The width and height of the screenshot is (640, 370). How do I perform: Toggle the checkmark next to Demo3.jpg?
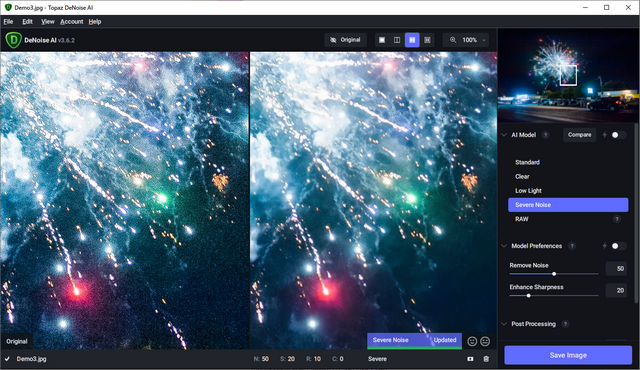(7, 359)
